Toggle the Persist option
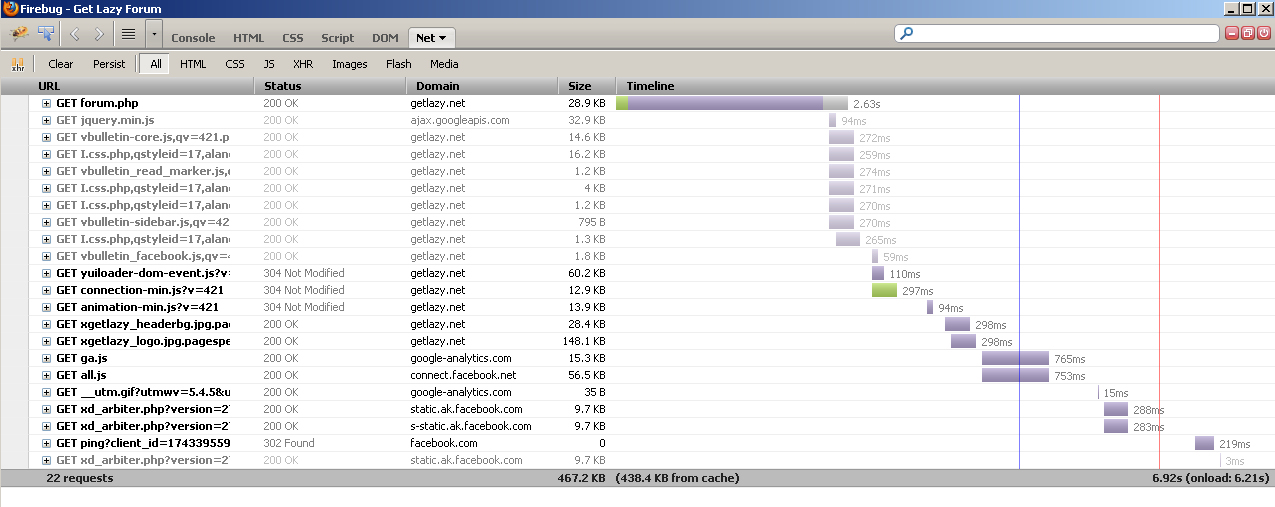This screenshot has width=1275, height=507. tap(109, 64)
